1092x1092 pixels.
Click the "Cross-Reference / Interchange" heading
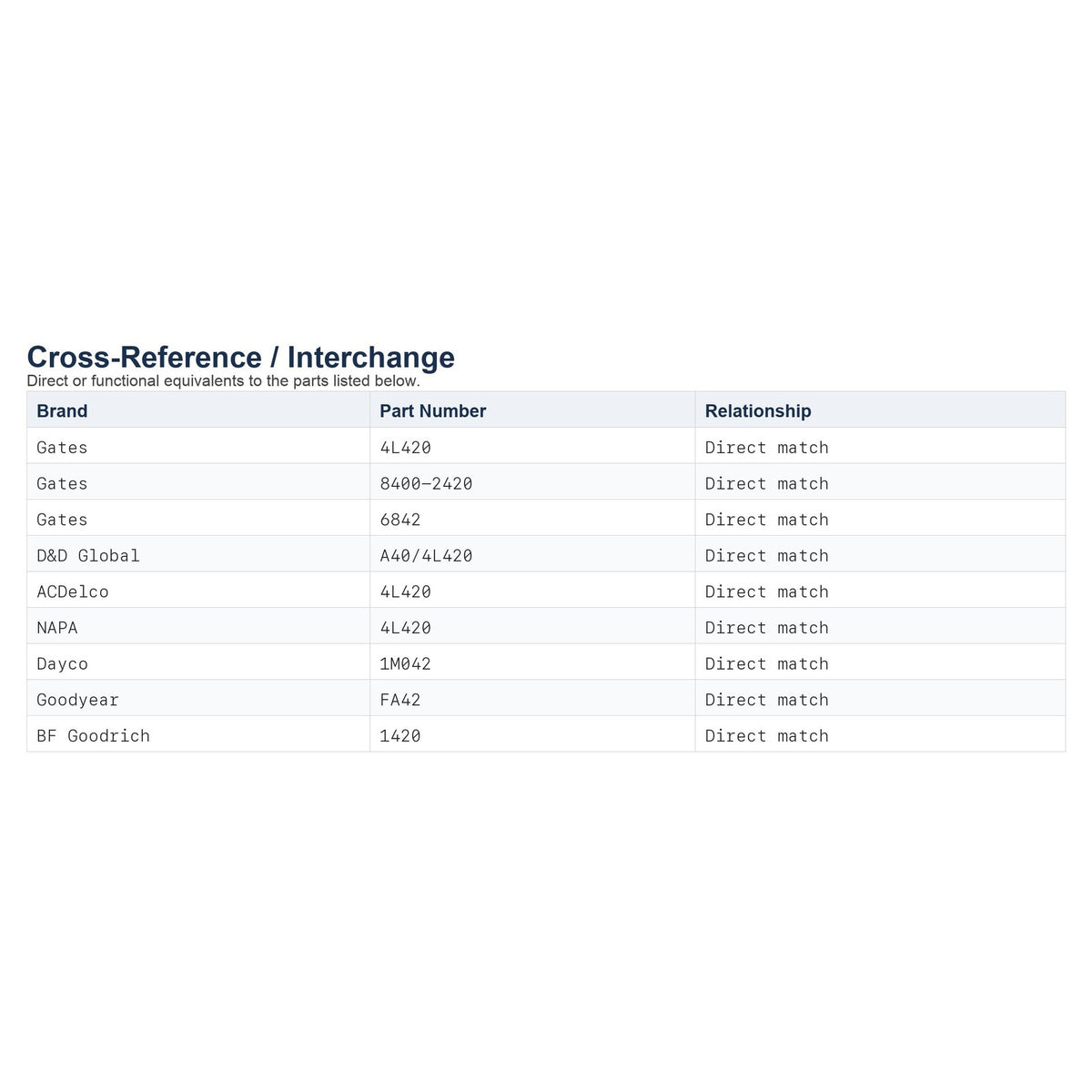click(x=241, y=358)
